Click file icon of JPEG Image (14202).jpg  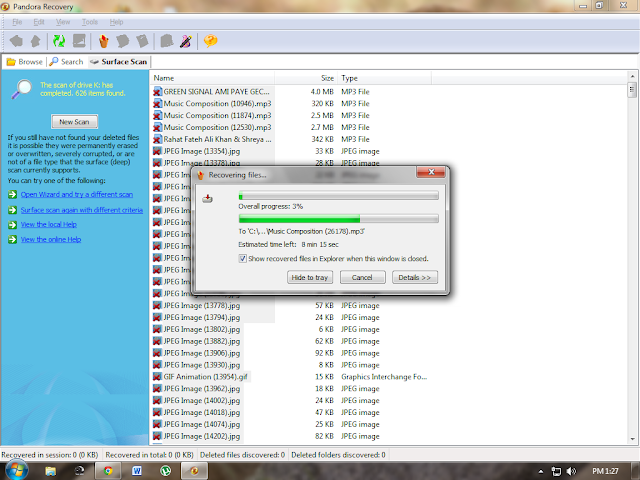tap(157, 436)
